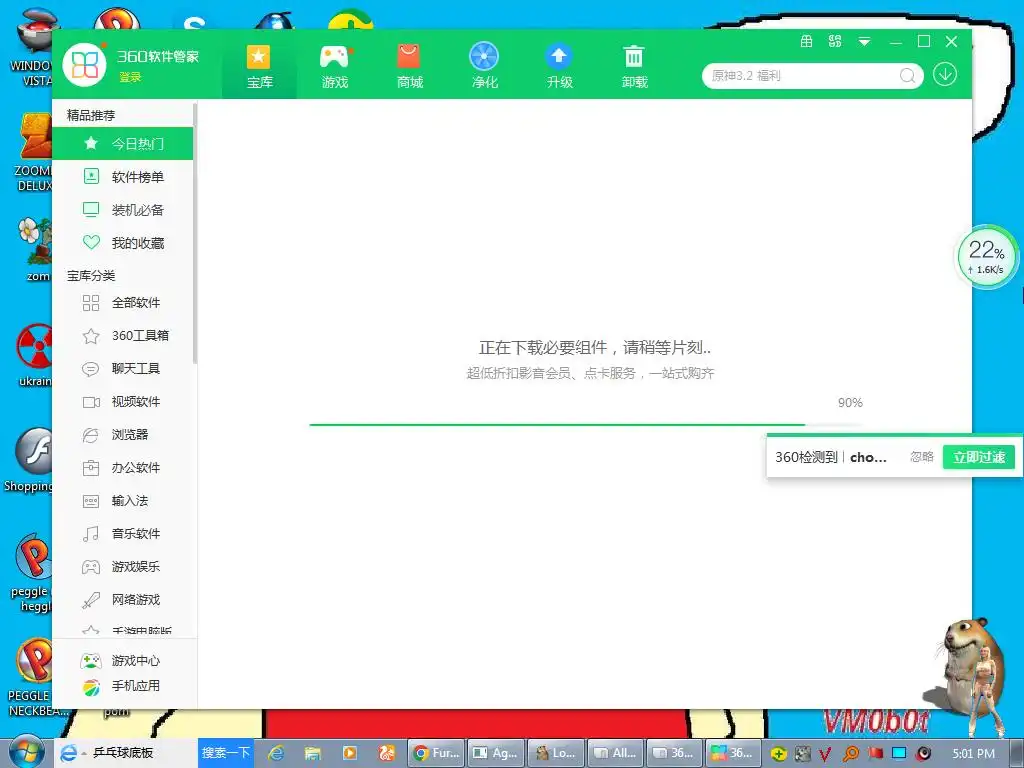This screenshot has height=768, width=1024.
Task: Open the 音乐软件 category
Action: pyautogui.click(x=123, y=534)
